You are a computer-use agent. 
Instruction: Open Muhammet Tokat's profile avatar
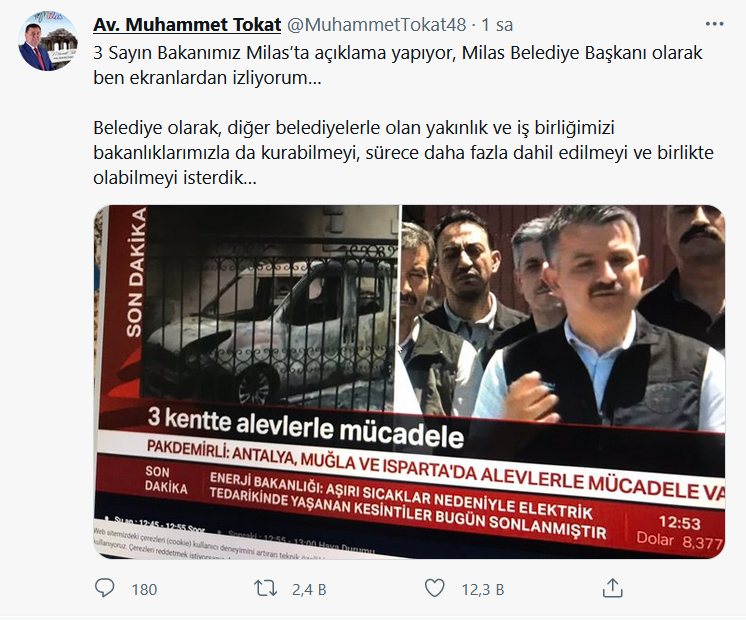[x=48, y=41]
